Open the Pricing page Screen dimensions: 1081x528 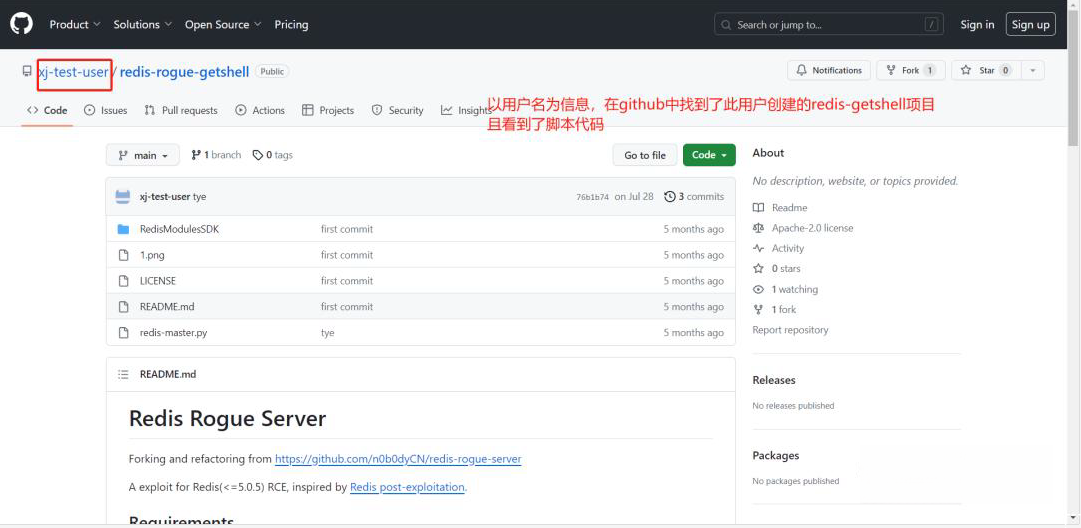tap(292, 24)
